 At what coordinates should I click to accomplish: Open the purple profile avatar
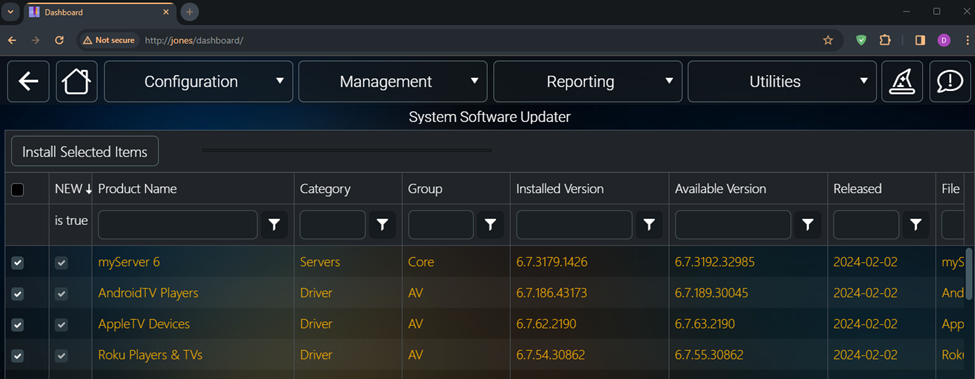coord(944,40)
